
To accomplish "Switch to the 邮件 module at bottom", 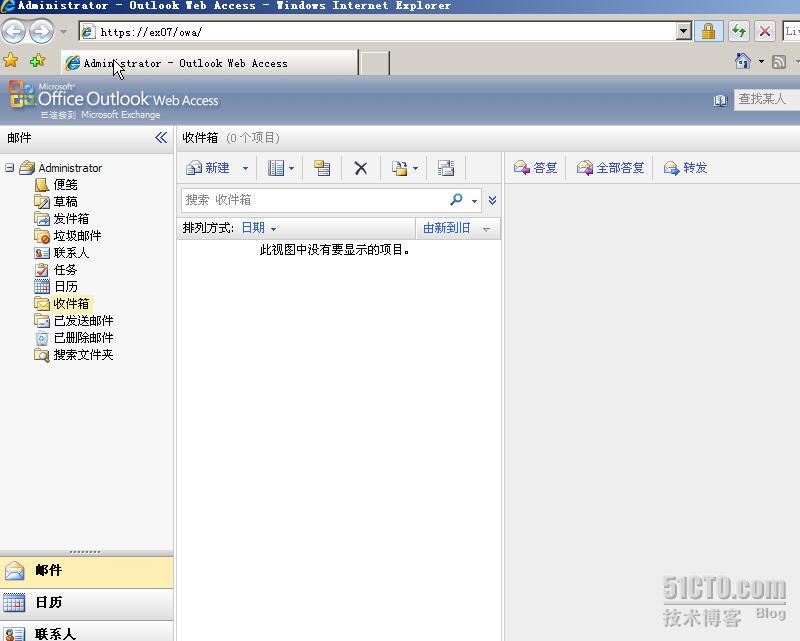I will click(x=86, y=571).
